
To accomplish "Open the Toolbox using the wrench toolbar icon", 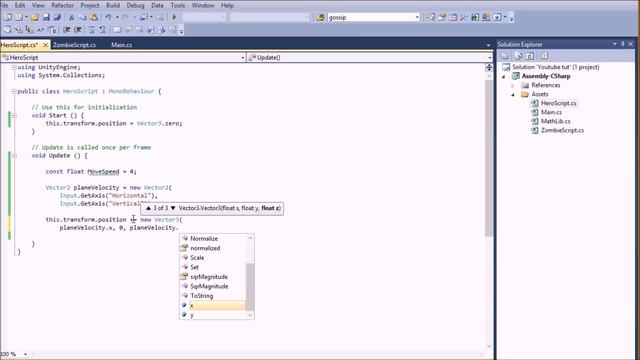I will (464, 17).
